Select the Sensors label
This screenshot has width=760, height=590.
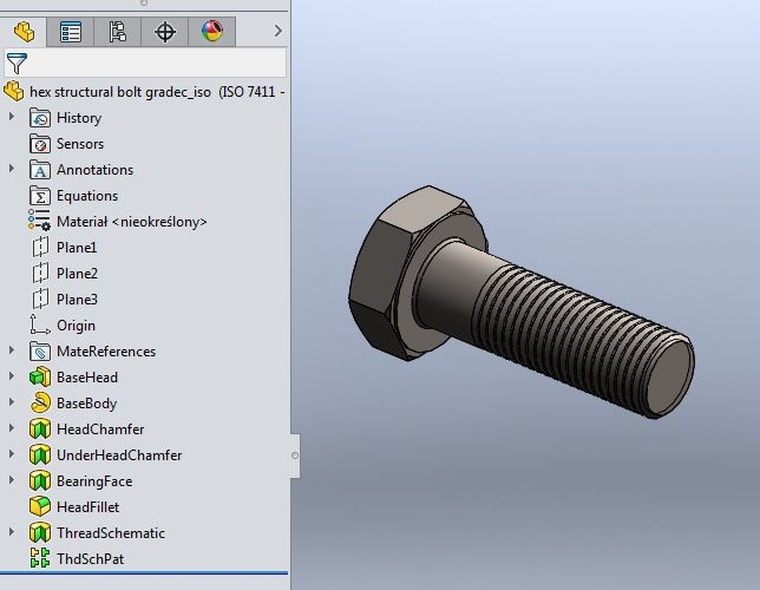click(x=80, y=144)
